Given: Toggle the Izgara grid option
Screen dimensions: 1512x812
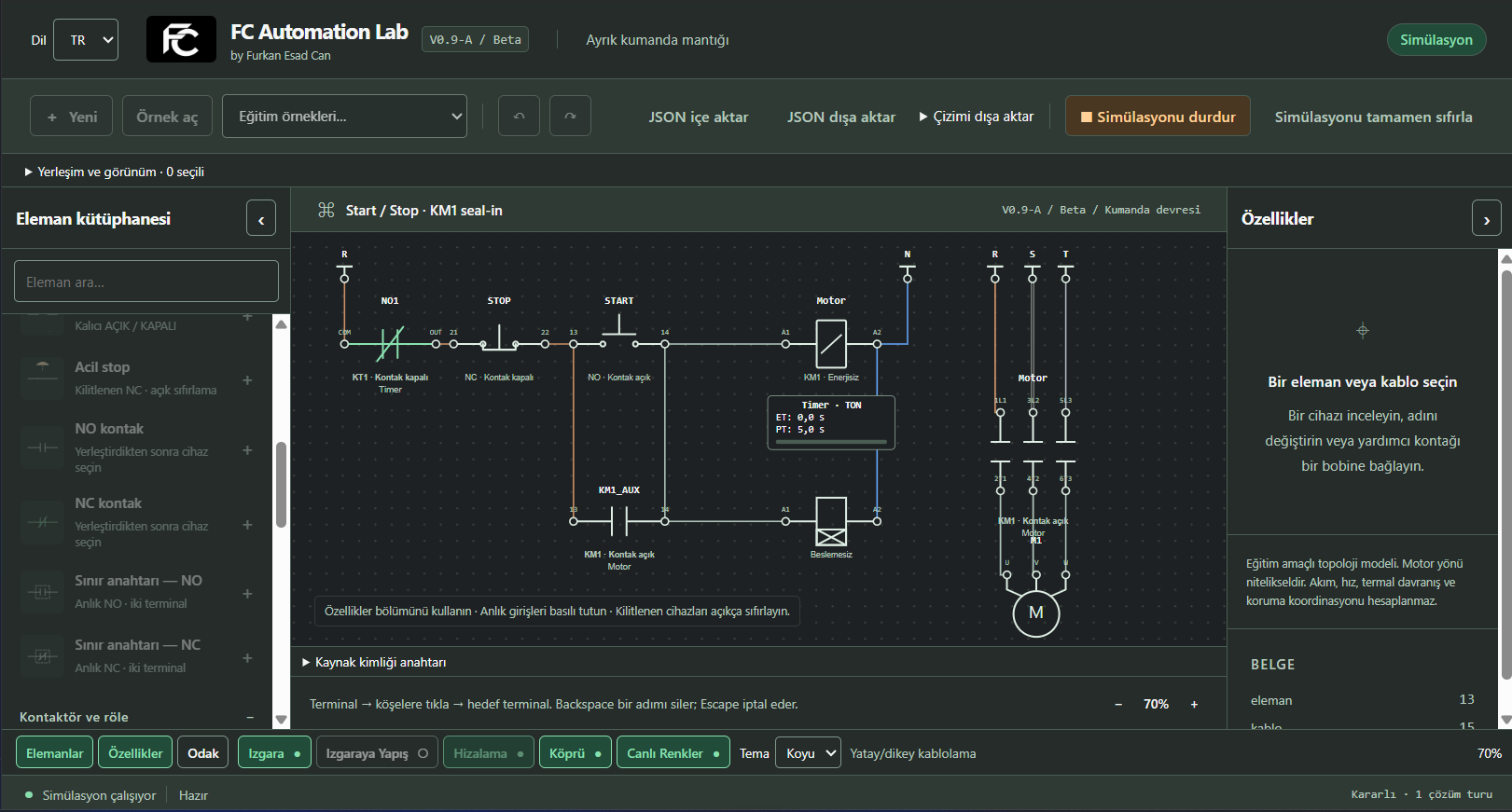Looking at the screenshot, I should [x=274, y=753].
